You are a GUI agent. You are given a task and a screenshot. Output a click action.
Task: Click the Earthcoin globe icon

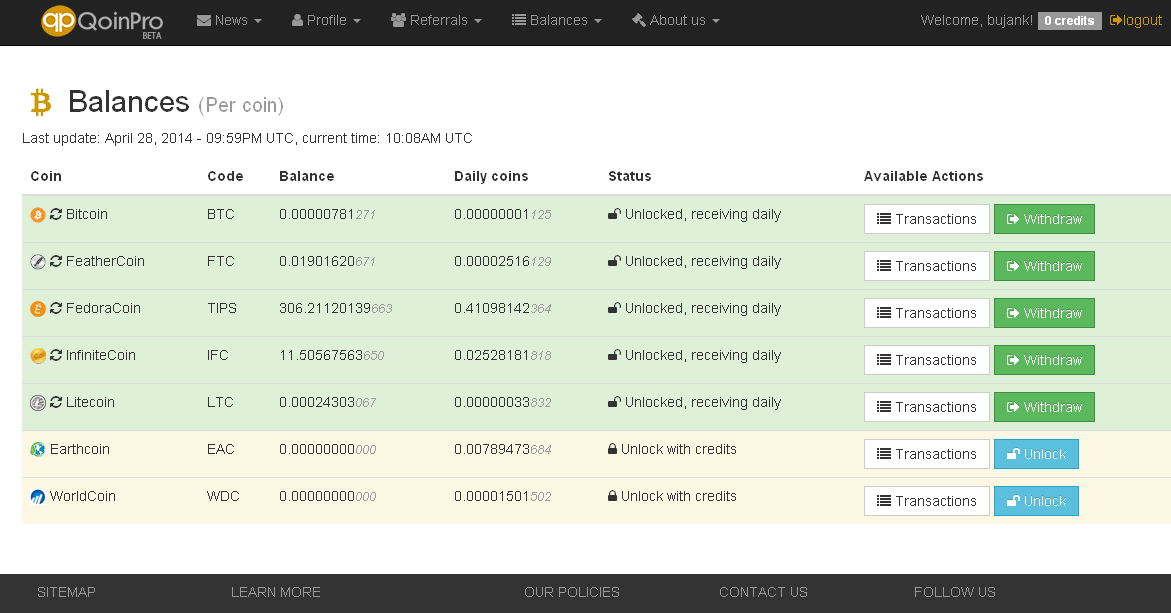pos(37,449)
